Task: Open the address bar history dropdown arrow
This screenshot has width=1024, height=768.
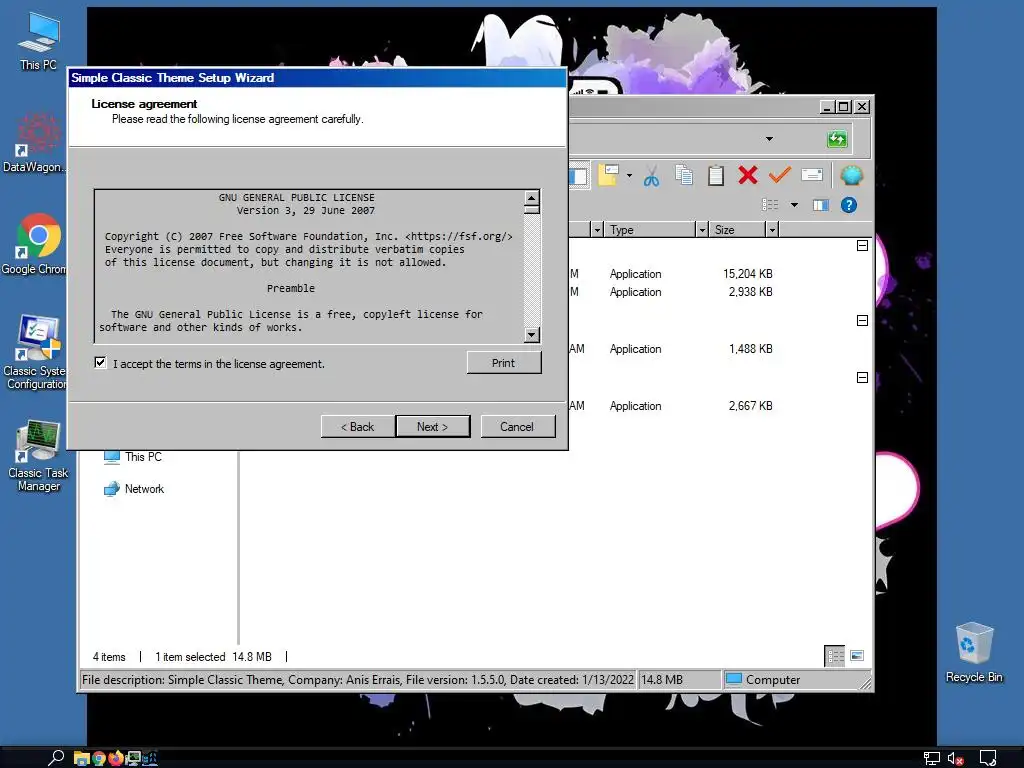Action: pyautogui.click(x=769, y=138)
